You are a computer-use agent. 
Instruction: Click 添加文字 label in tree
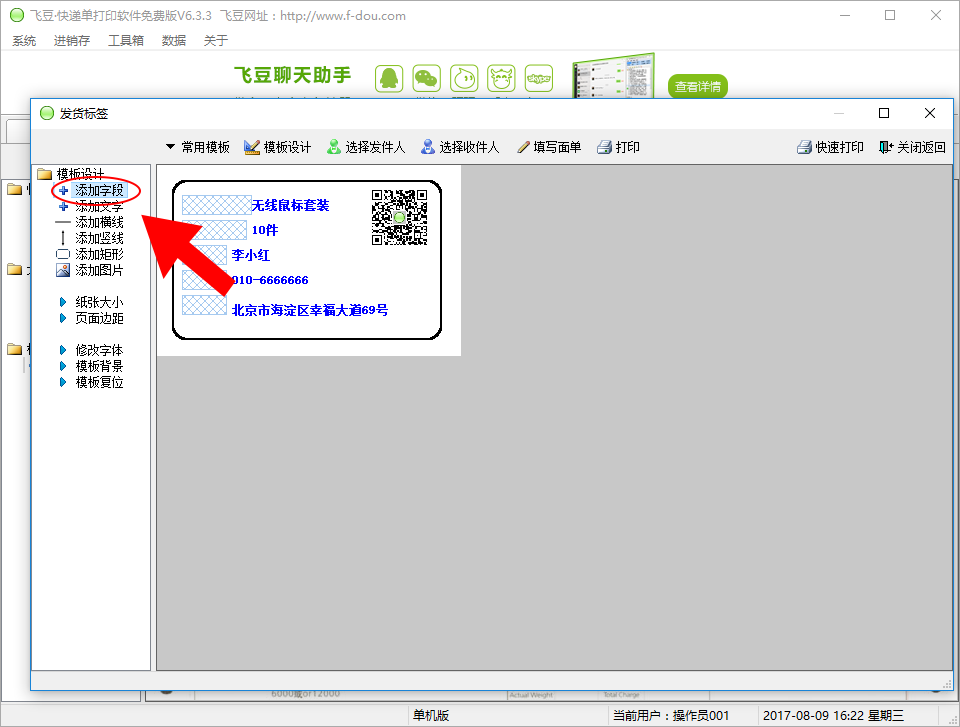point(99,206)
